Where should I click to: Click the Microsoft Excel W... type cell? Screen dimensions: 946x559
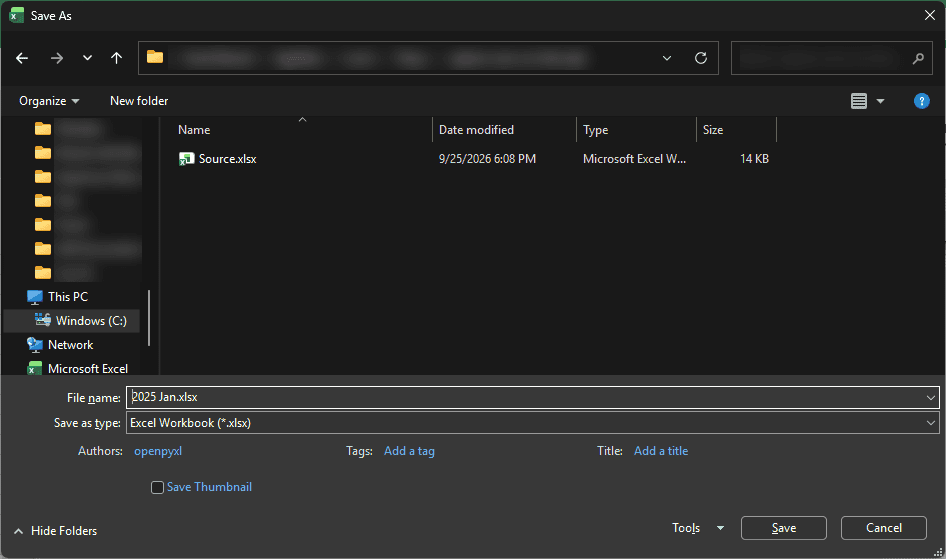(634, 159)
